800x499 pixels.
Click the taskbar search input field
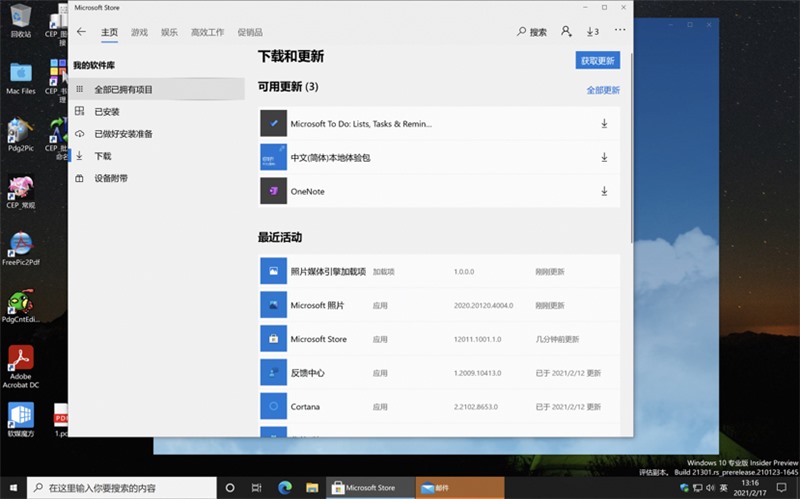(121, 488)
